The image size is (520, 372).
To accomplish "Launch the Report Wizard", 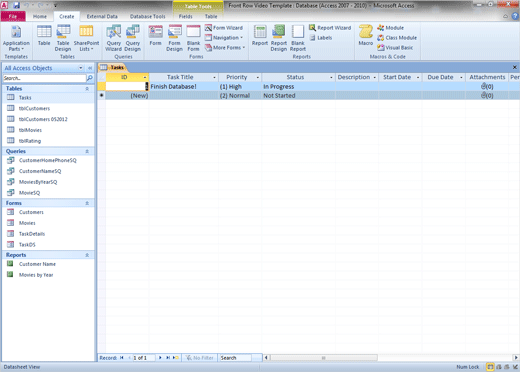I will (x=330, y=28).
